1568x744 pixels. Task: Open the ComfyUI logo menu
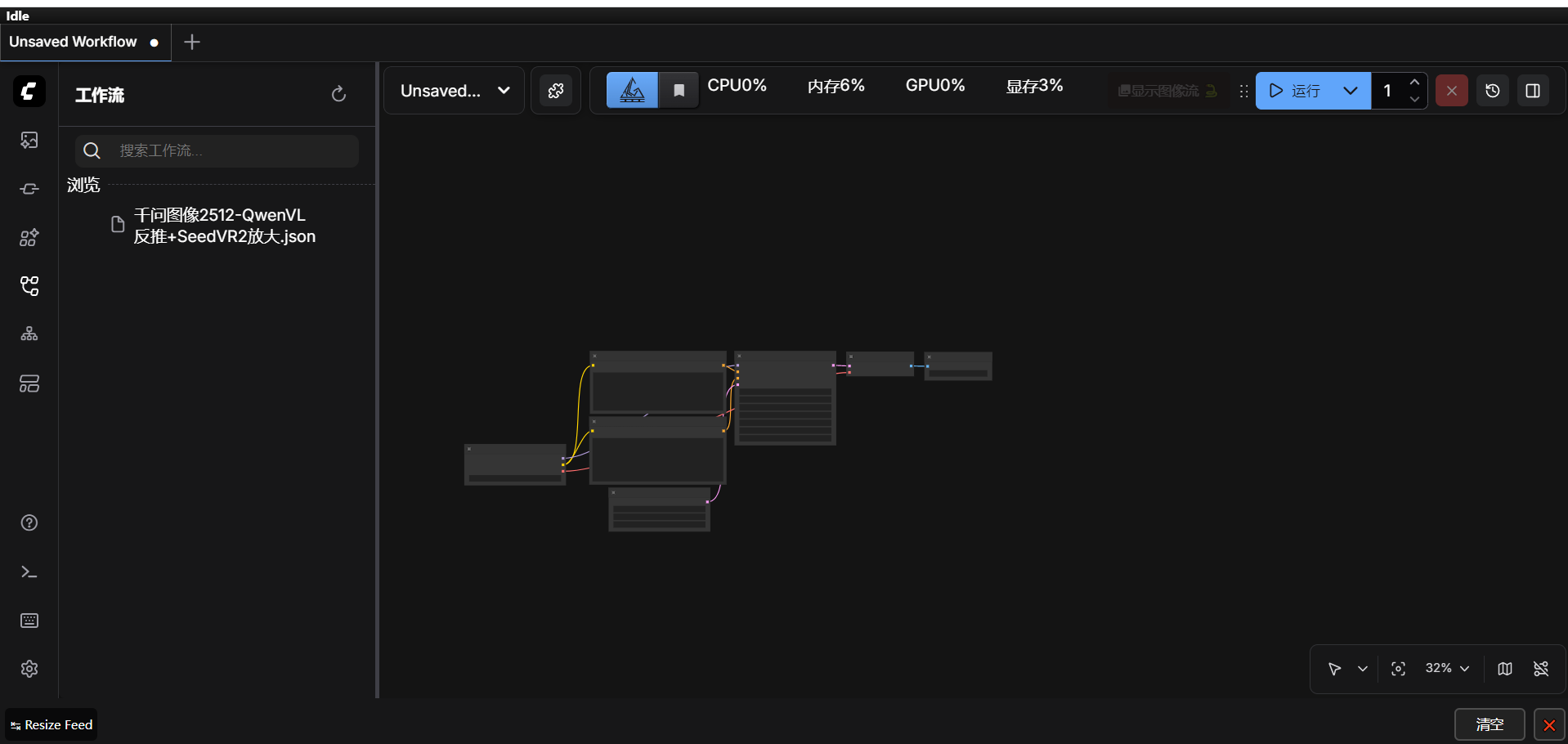coord(29,91)
